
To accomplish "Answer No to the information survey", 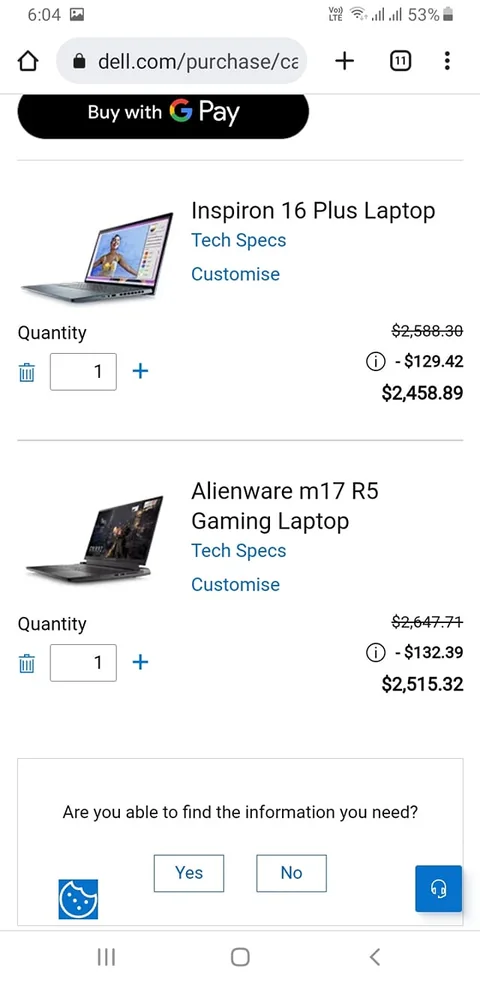I will [x=291, y=873].
